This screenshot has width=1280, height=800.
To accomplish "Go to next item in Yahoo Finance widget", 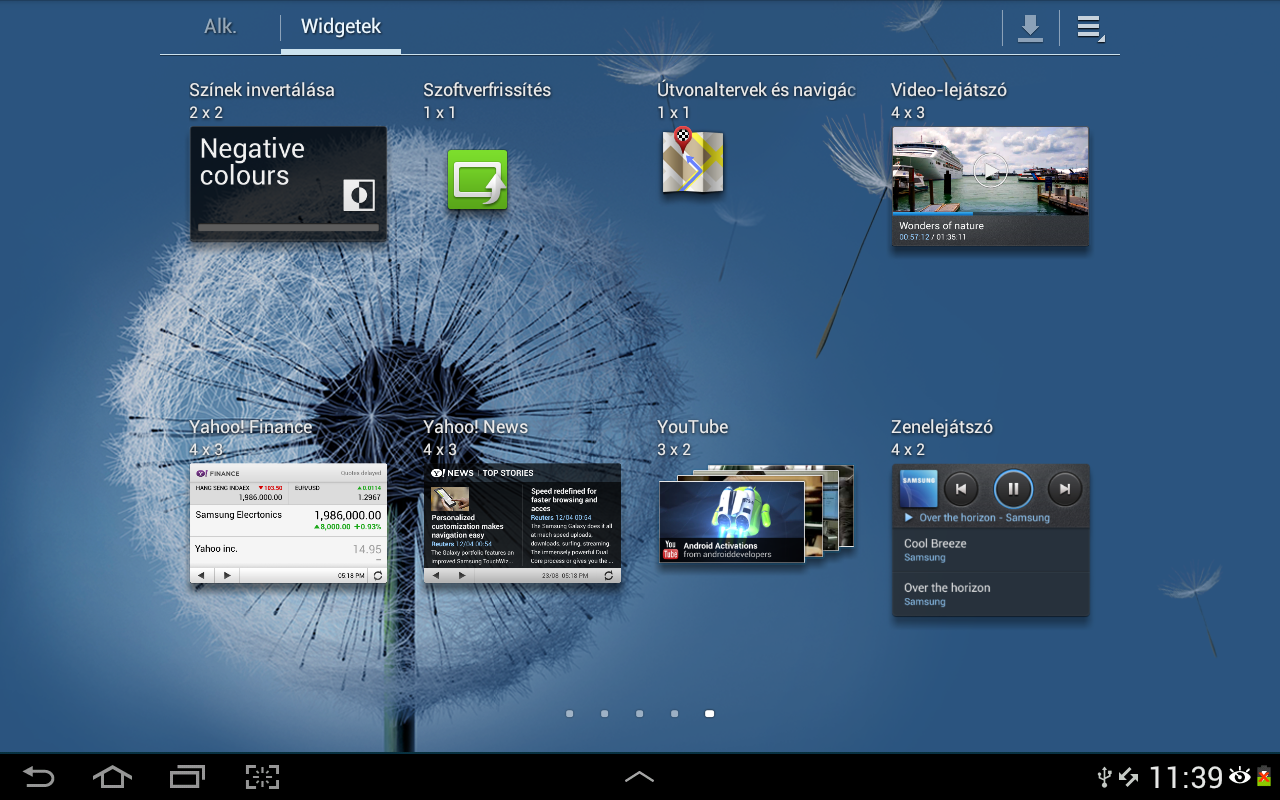I will click(x=228, y=575).
